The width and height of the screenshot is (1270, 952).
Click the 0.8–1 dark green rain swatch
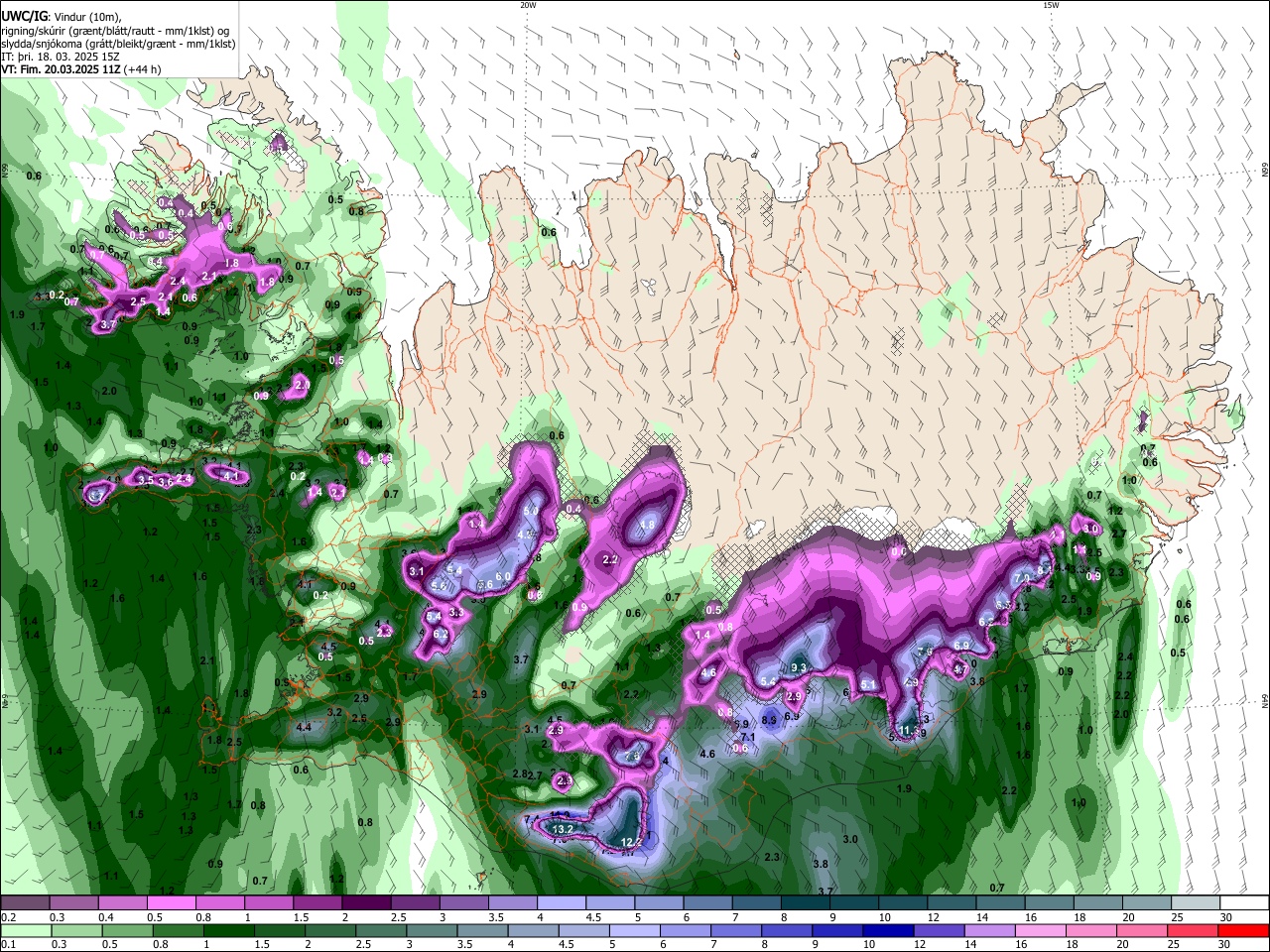pos(178,931)
